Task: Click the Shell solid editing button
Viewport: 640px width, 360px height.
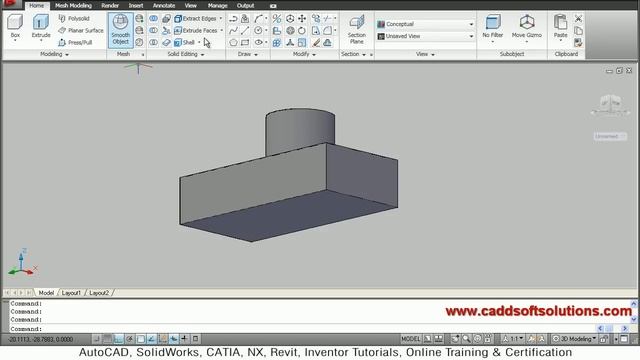Action: [x=184, y=42]
